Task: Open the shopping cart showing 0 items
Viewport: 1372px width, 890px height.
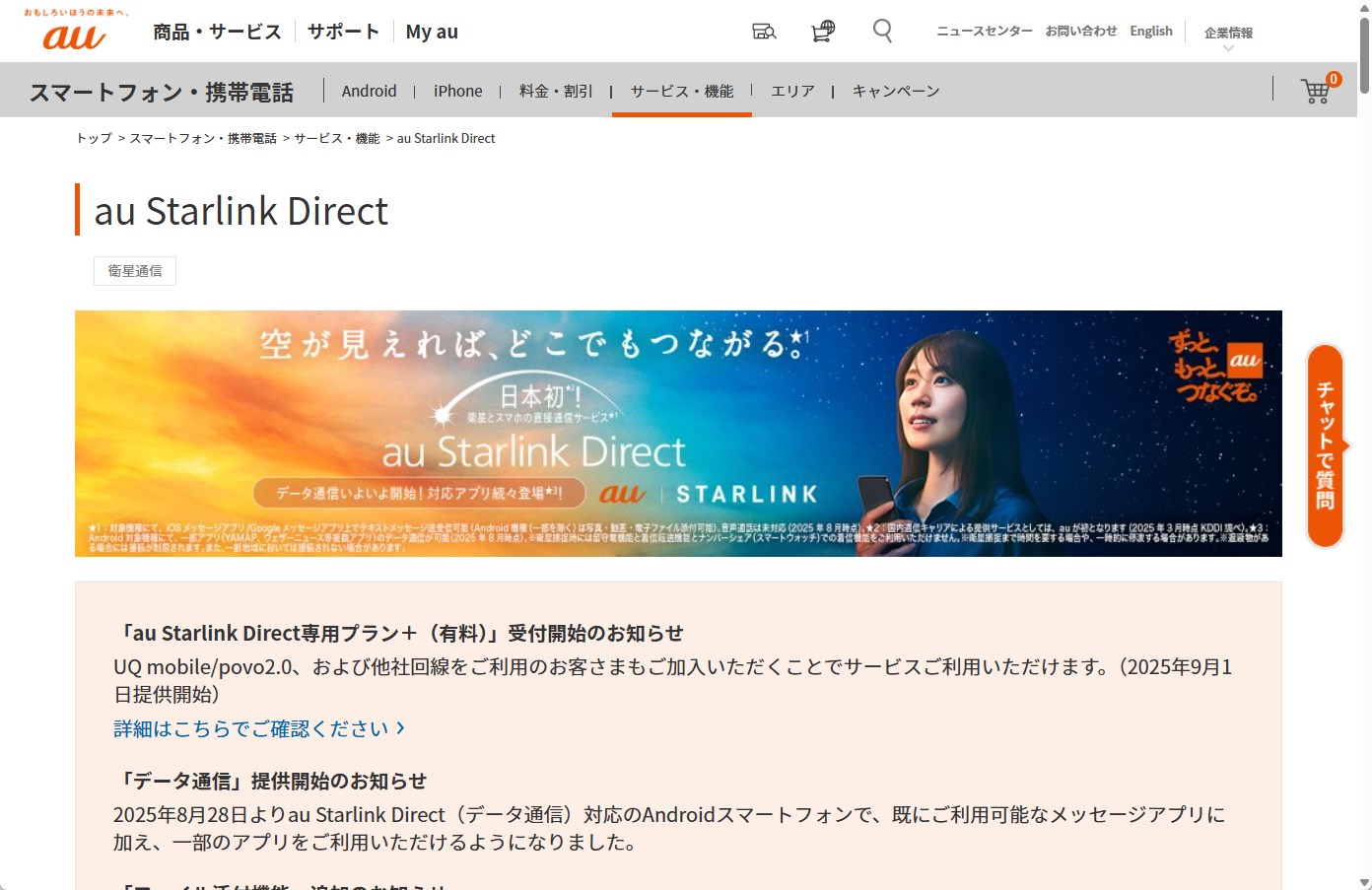Action: (1315, 92)
